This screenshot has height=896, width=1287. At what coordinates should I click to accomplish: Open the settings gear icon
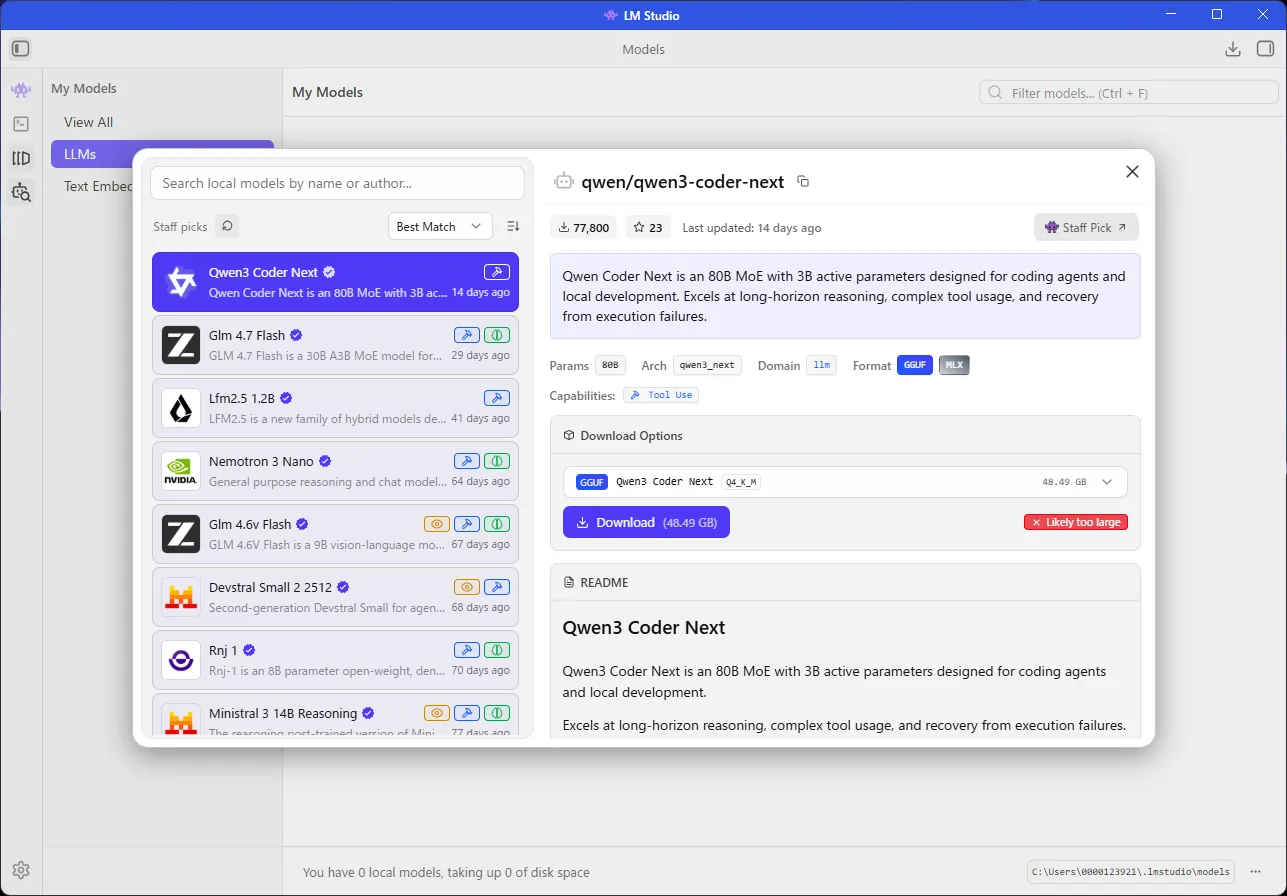[x=21, y=871]
